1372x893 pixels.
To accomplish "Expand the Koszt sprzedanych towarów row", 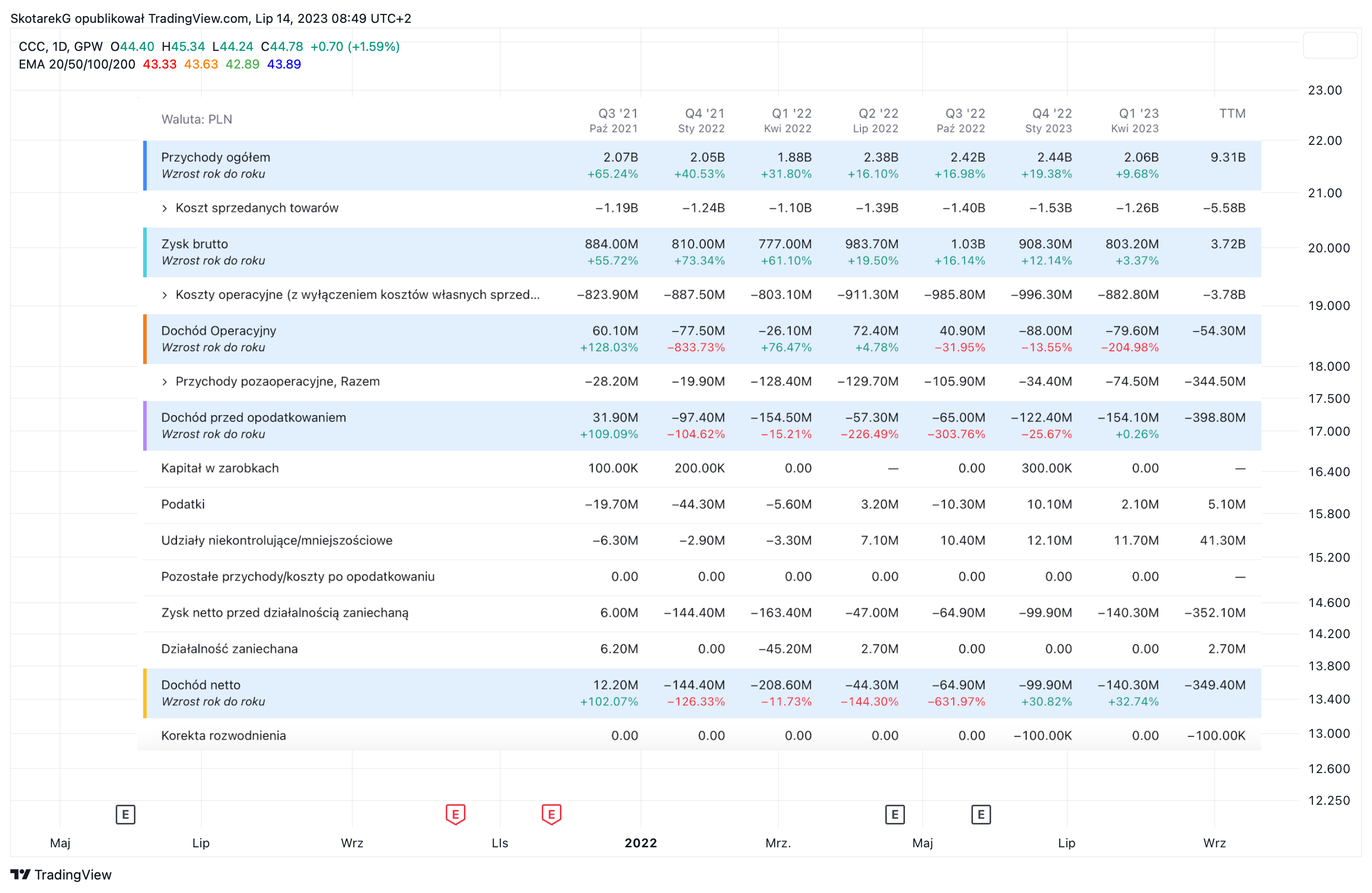I will click(165, 208).
